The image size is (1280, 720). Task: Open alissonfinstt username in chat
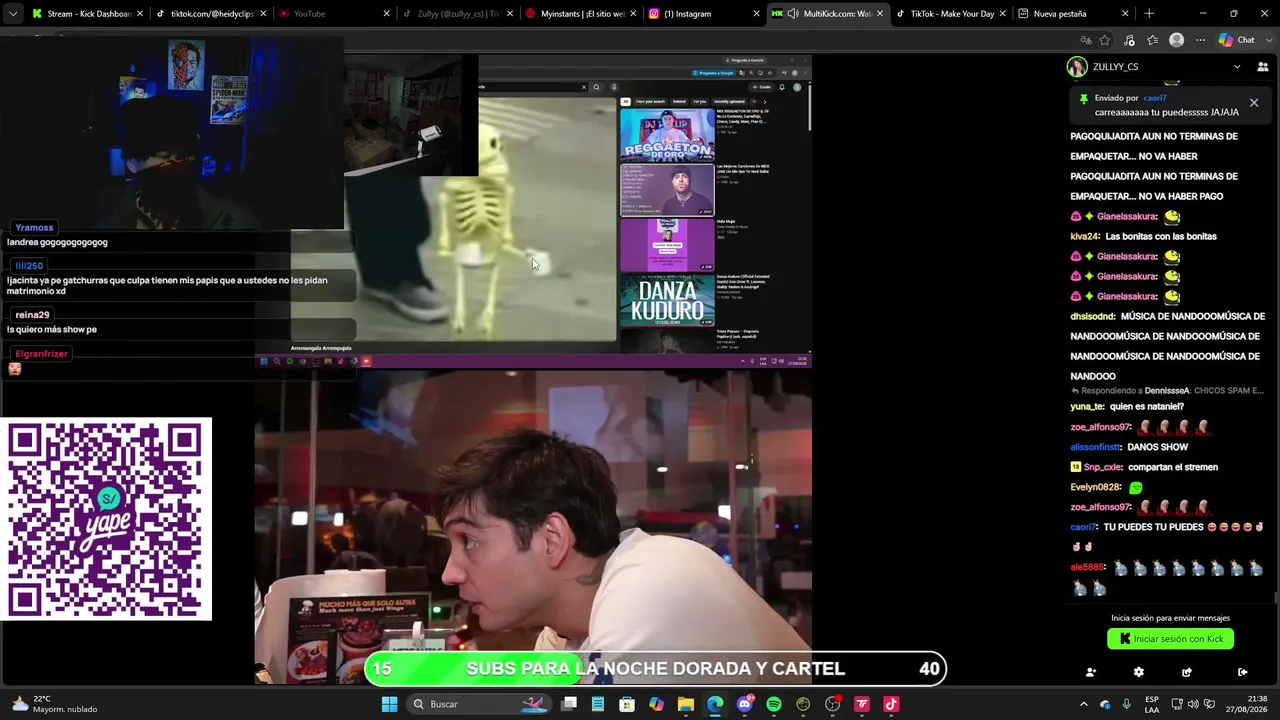pos(1095,447)
